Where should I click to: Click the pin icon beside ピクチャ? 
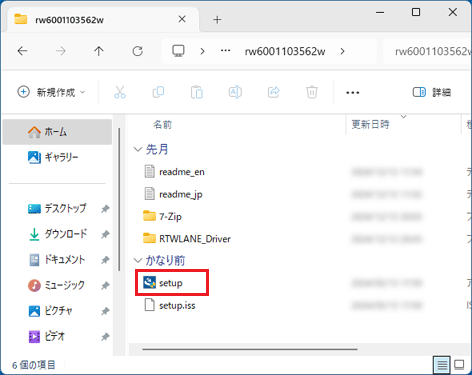105,311
